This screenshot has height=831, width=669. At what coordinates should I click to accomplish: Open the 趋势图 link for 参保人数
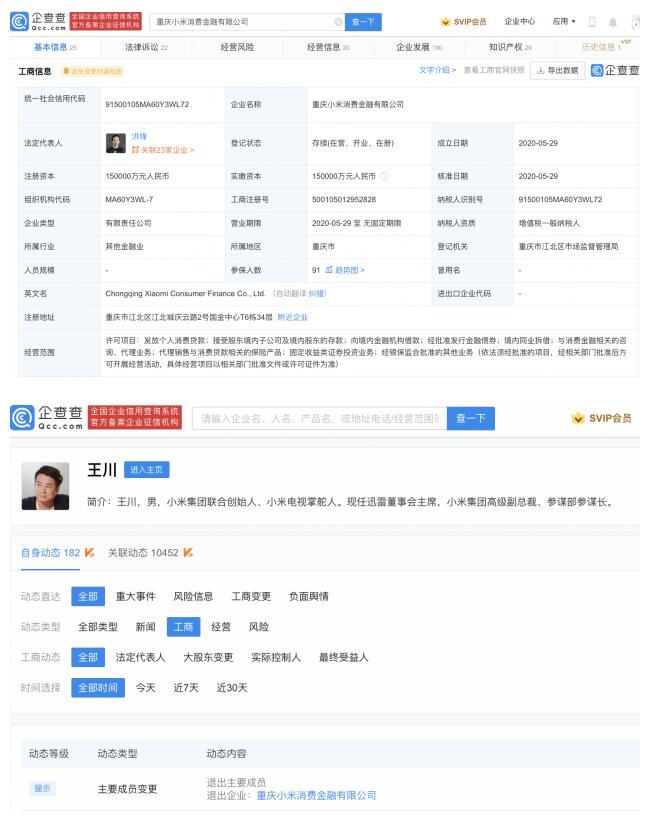coord(345,270)
